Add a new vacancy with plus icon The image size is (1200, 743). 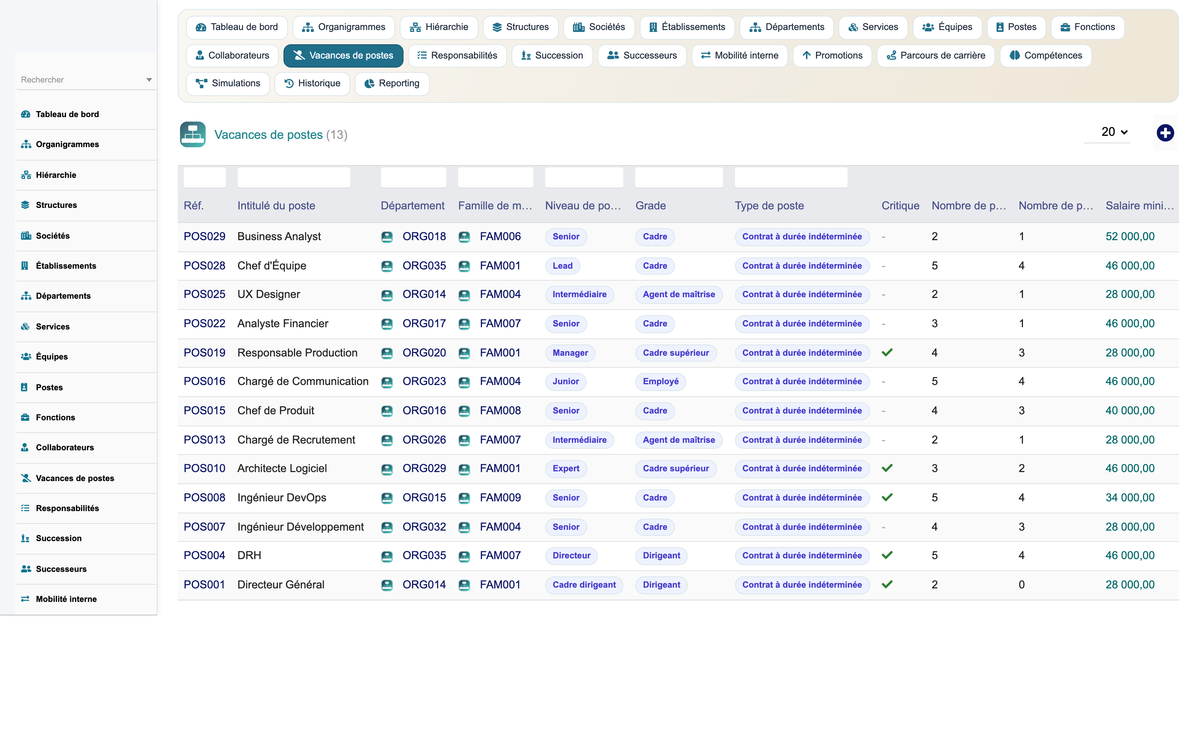coord(1165,133)
